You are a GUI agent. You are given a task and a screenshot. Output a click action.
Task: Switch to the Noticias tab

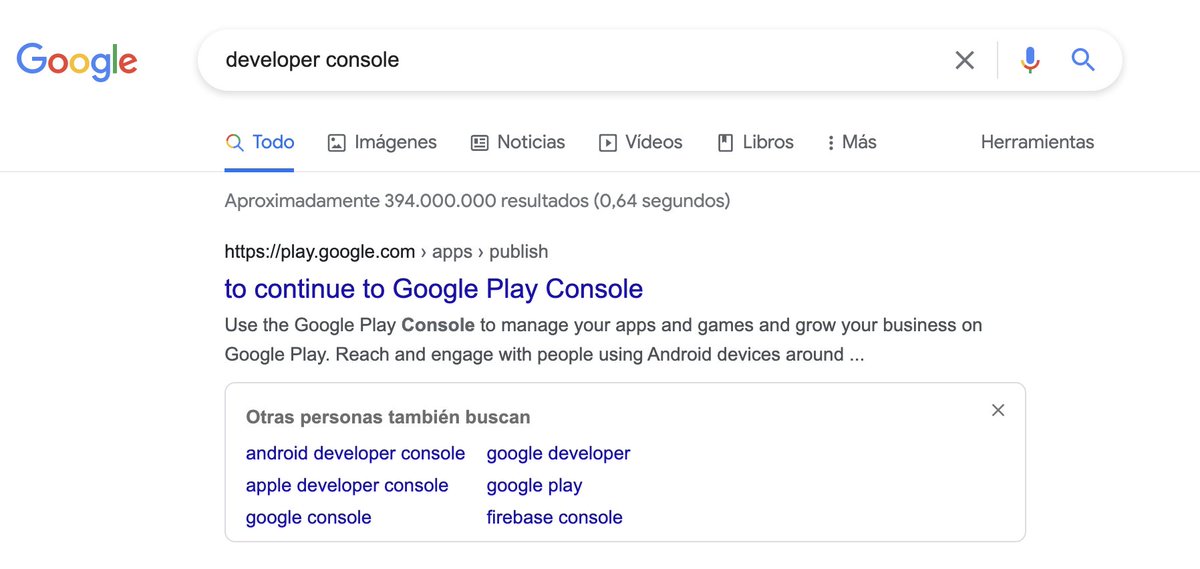518,142
